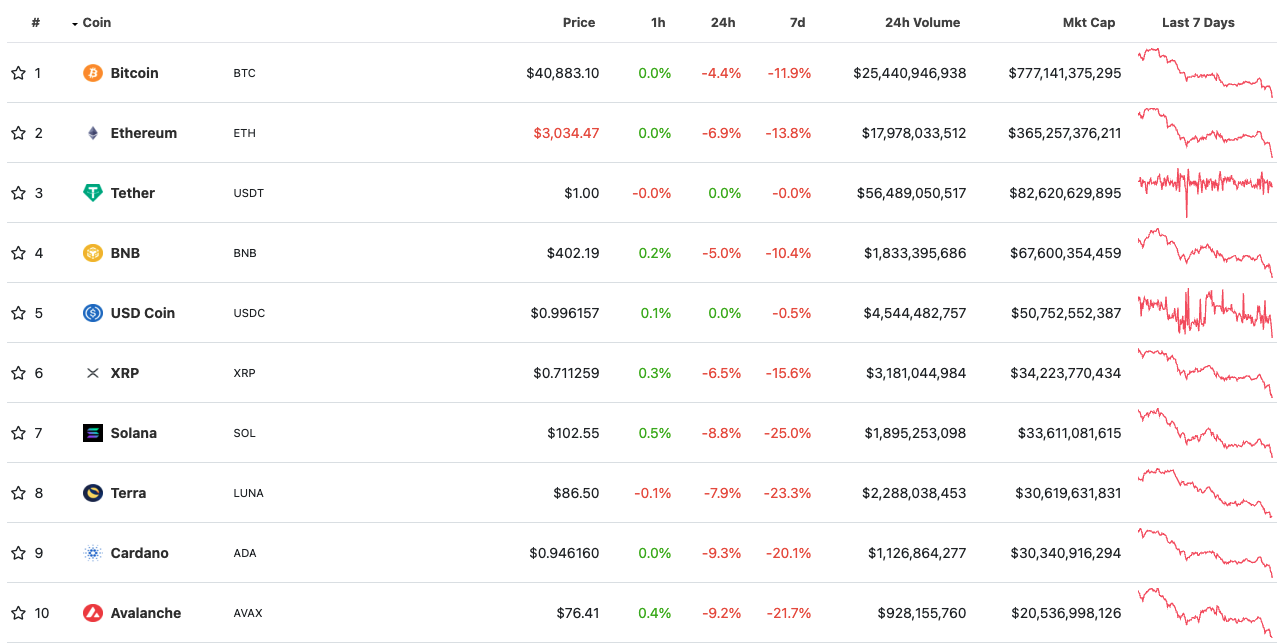Sort by the 7d change column

[x=797, y=22]
